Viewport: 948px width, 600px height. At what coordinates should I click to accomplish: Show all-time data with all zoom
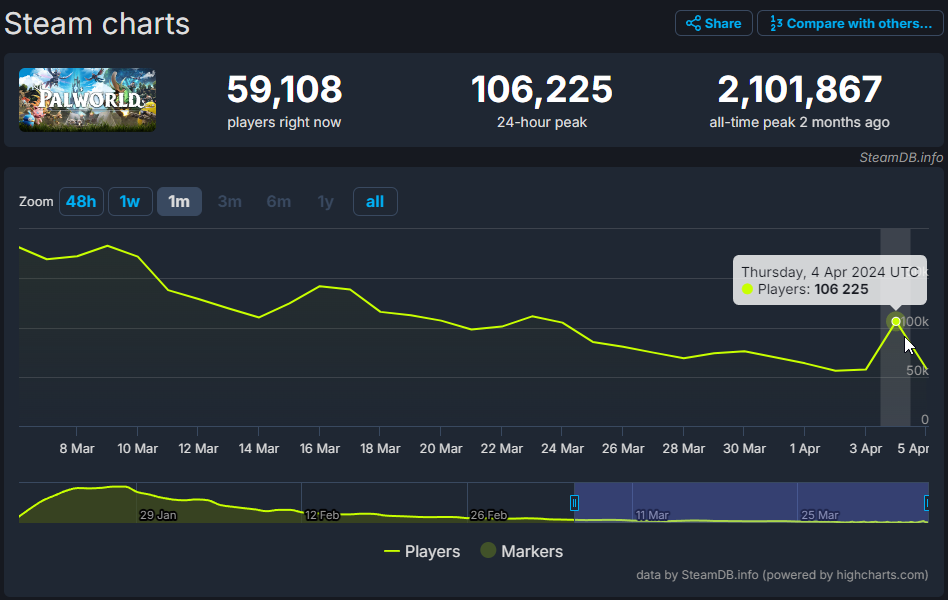(375, 202)
